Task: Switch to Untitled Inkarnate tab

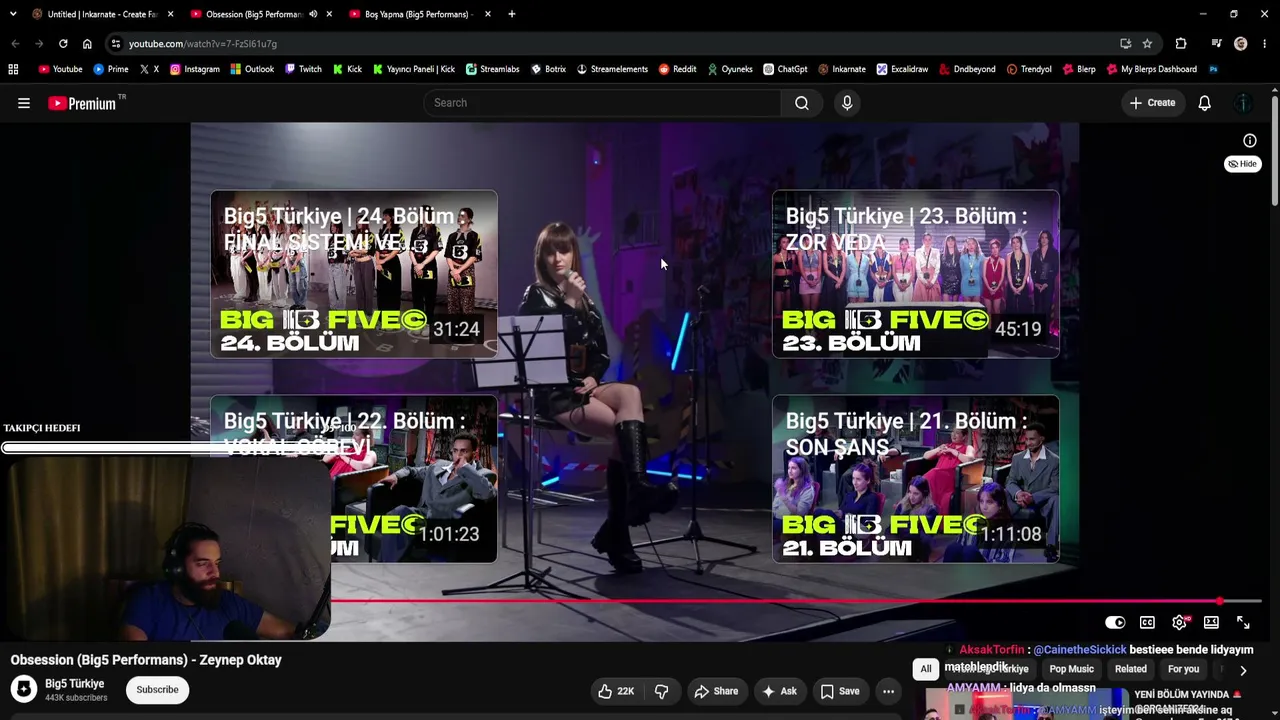Action: click(102, 14)
